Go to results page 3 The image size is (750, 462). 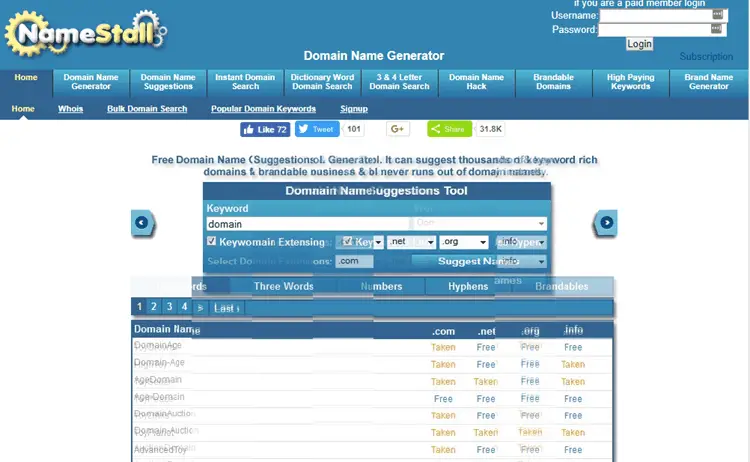[169, 307]
